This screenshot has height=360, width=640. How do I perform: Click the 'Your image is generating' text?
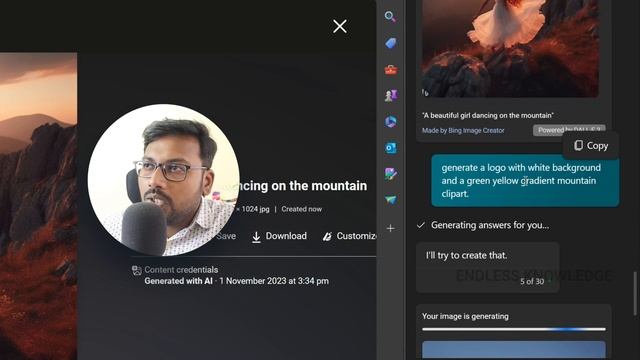[x=465, y=316]
